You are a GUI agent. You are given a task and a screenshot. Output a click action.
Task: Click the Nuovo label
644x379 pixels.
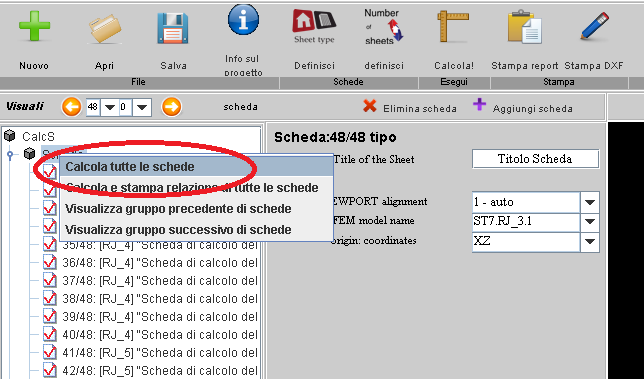[x=34, y=66]
